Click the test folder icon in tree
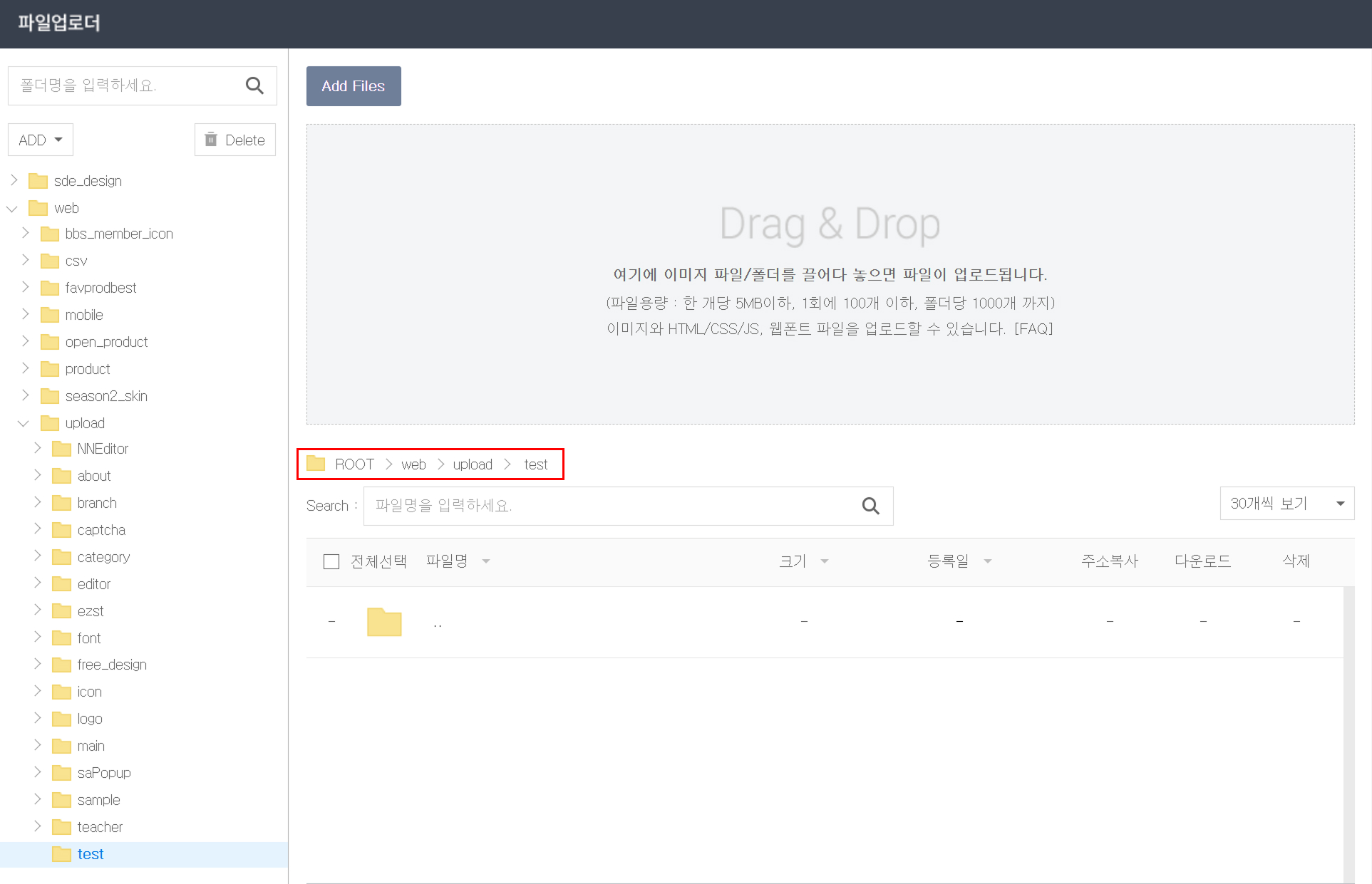Image resolution: width=1372 pixels, height=884 pixels. pyautogui.click(x=62, y=854)
